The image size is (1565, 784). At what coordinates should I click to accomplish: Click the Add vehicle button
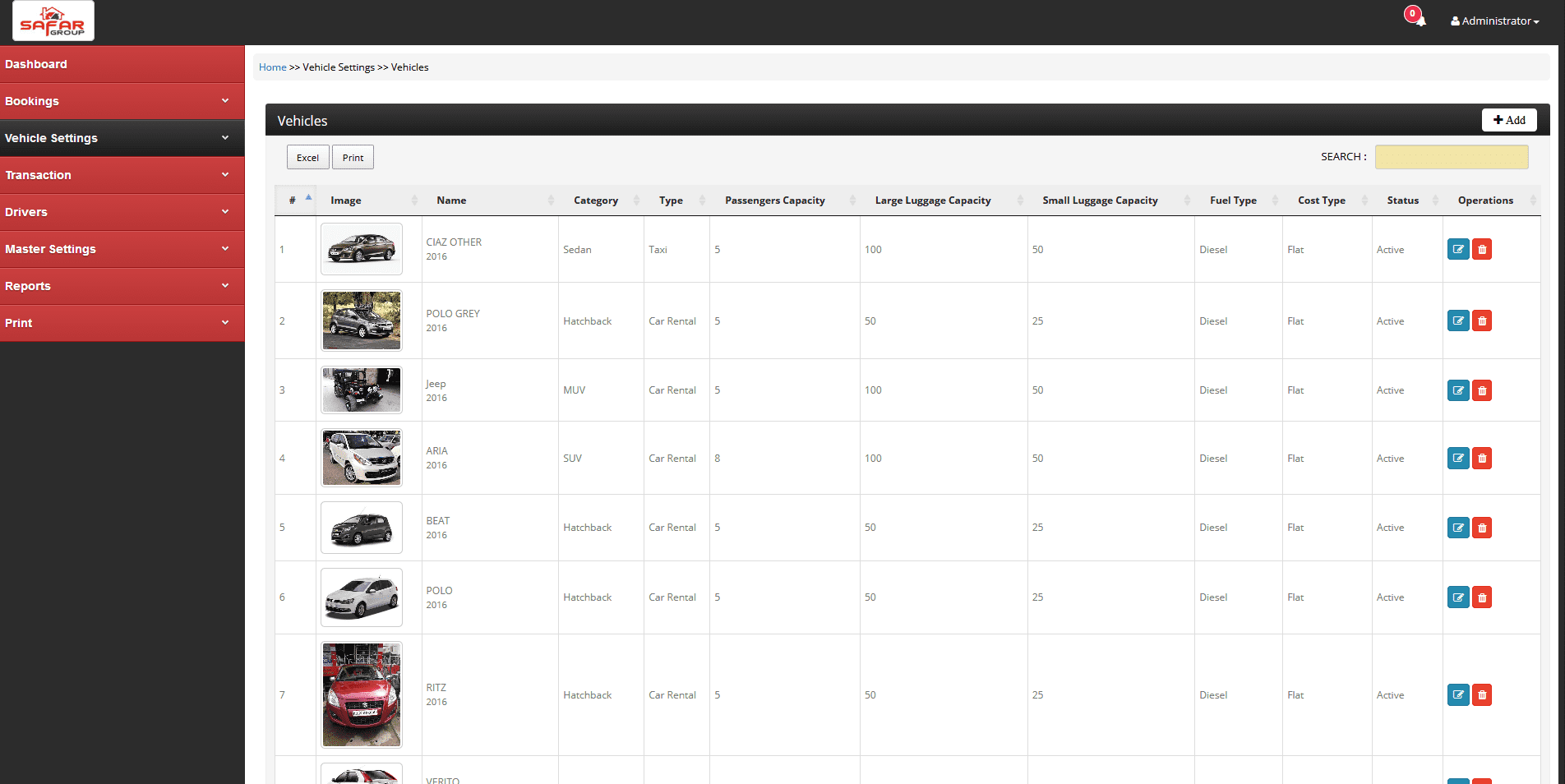click(x=1508, y=120)
